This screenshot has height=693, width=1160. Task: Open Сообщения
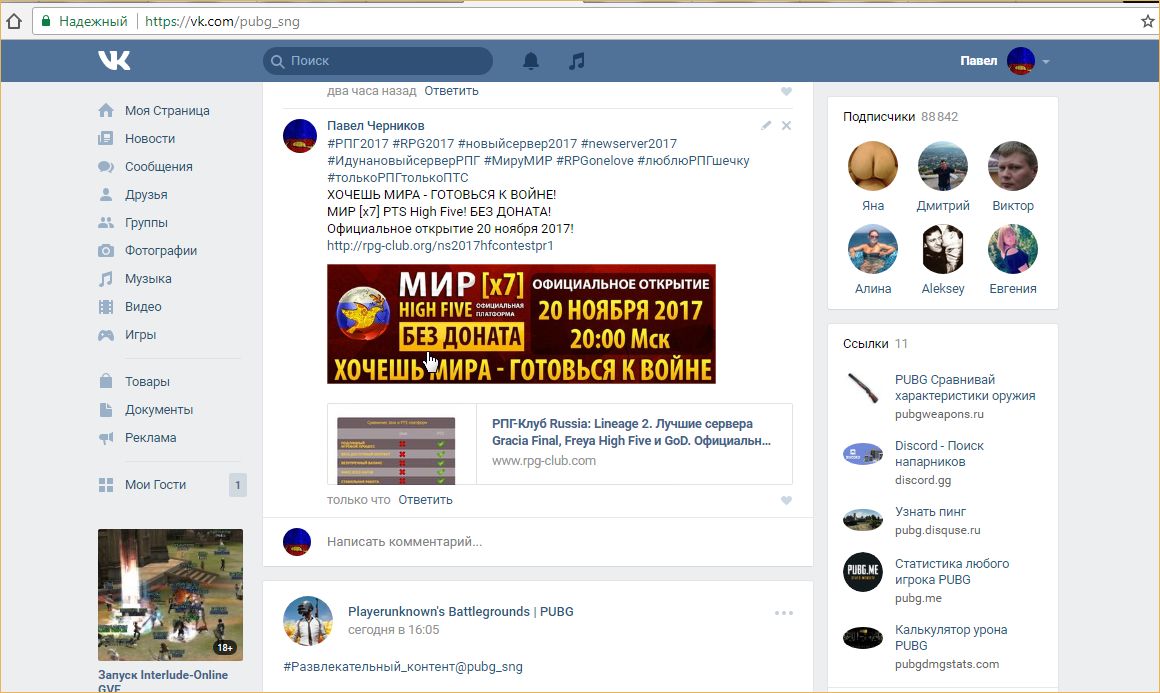[158, 166]
